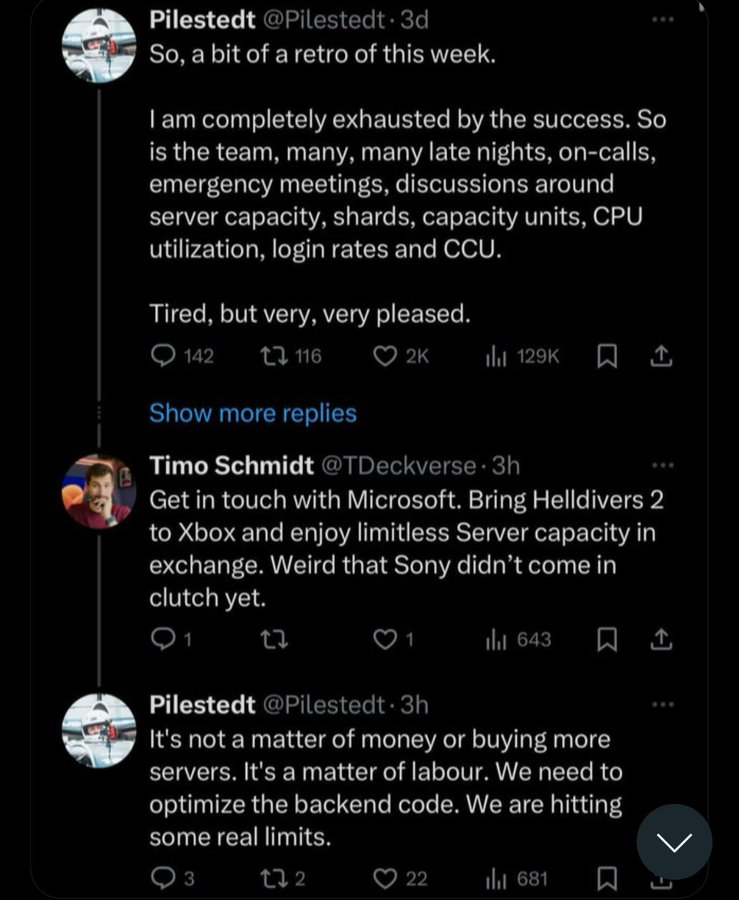Share the first Pilestedt tweet
Screen dimensions: 739x900
(x=660, y=356)
